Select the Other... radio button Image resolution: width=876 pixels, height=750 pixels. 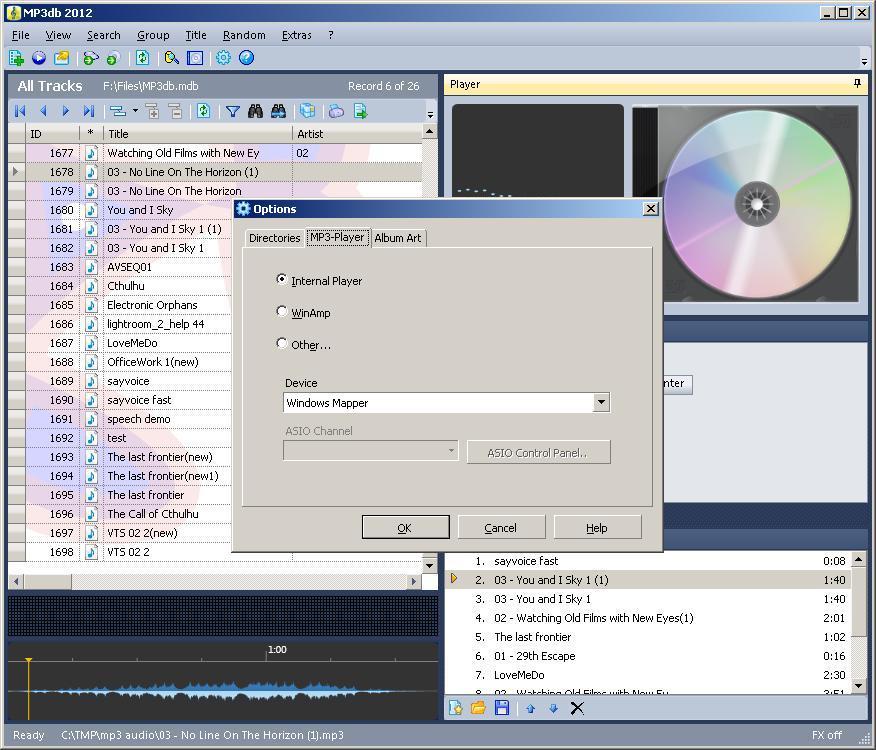(282, 343)
